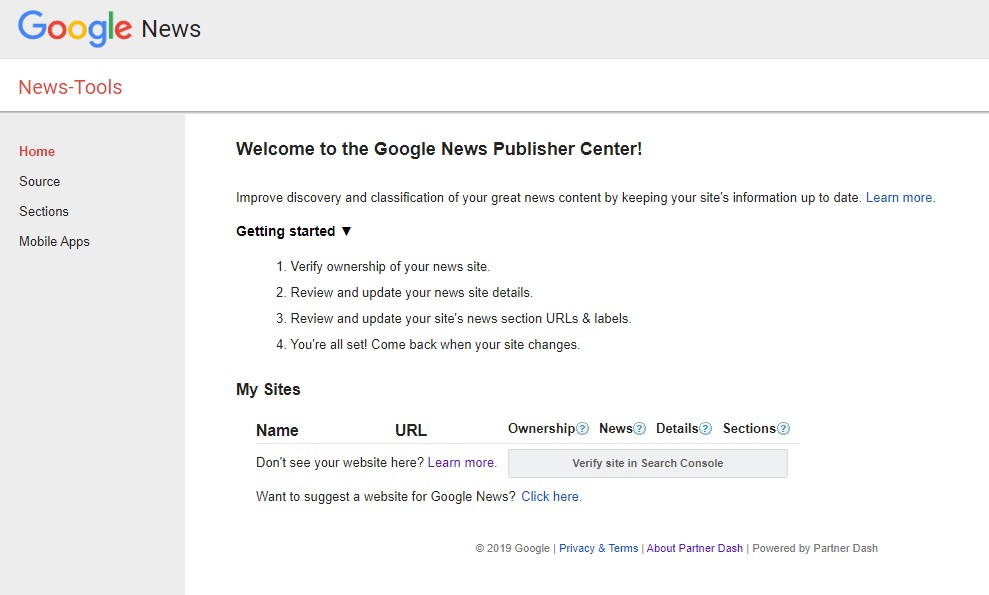
Task: Click the My Sites heading
Action: pyautogui.click(x=268, y=389)
